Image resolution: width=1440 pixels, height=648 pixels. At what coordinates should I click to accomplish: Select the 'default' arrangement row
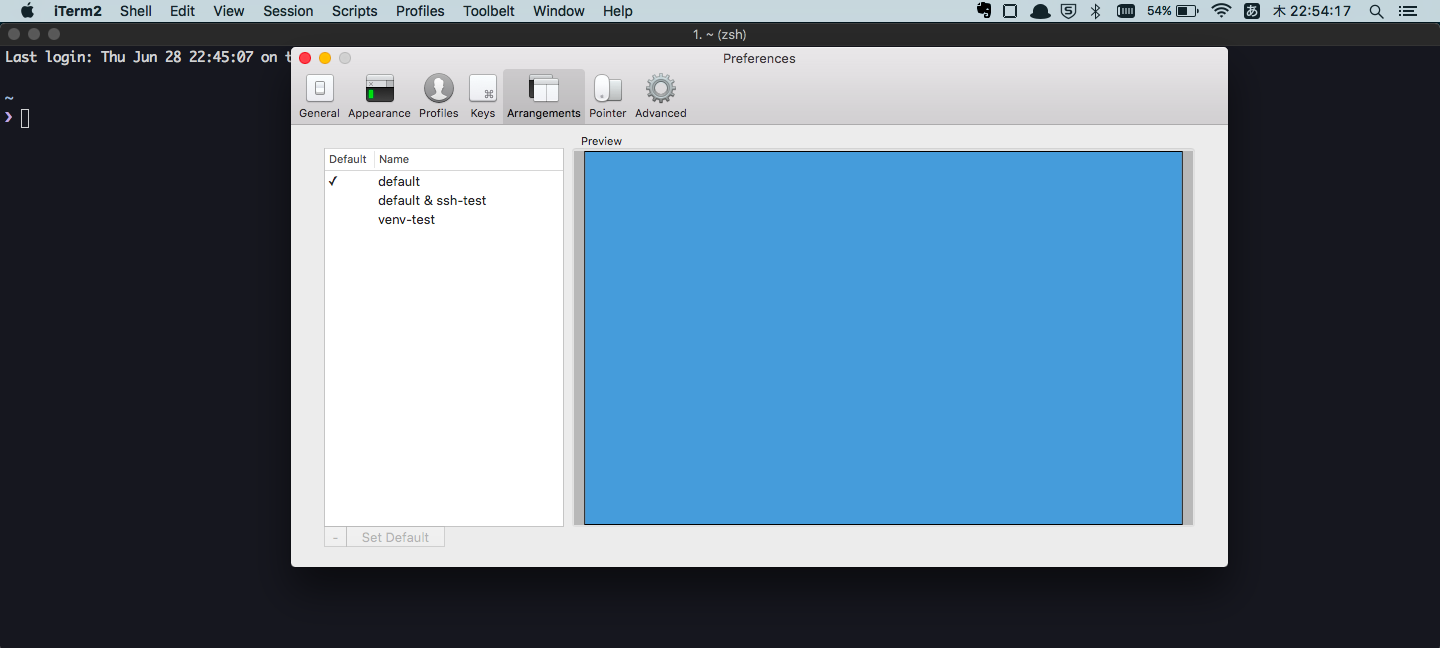point(444,181)
